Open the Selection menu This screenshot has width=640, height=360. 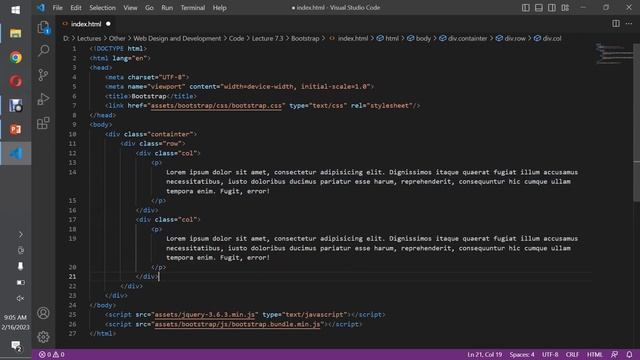point(102,8)
